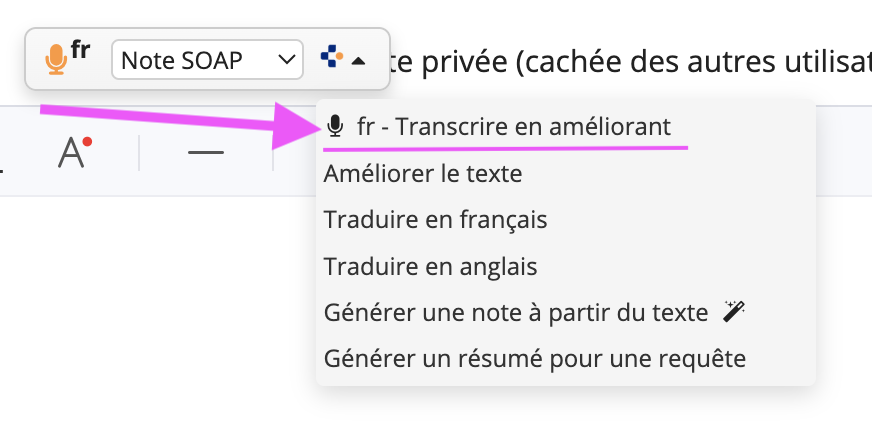Viewport: 872px width, 436px height.
Task: Start dictation with the orange microphone icon
Action: point(56,60)
